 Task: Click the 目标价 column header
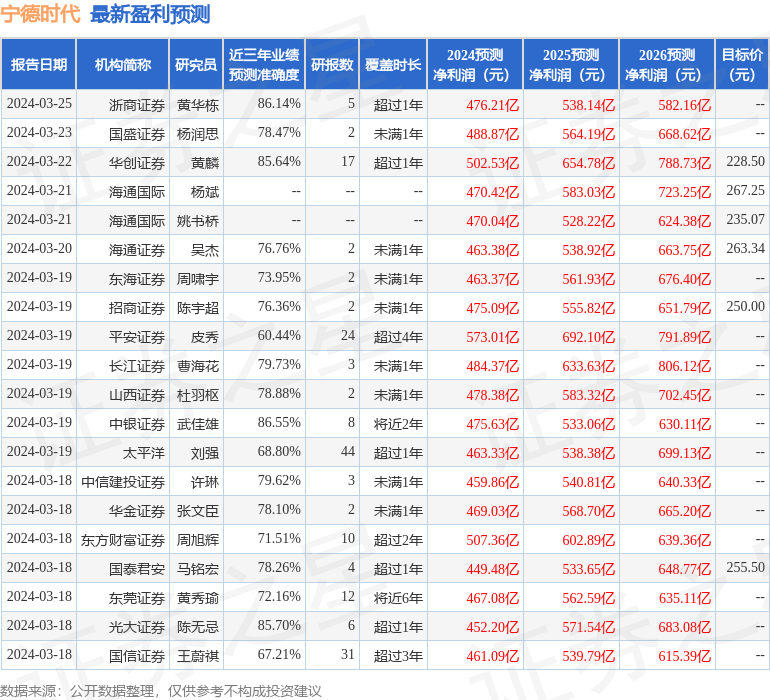(742, 64)
